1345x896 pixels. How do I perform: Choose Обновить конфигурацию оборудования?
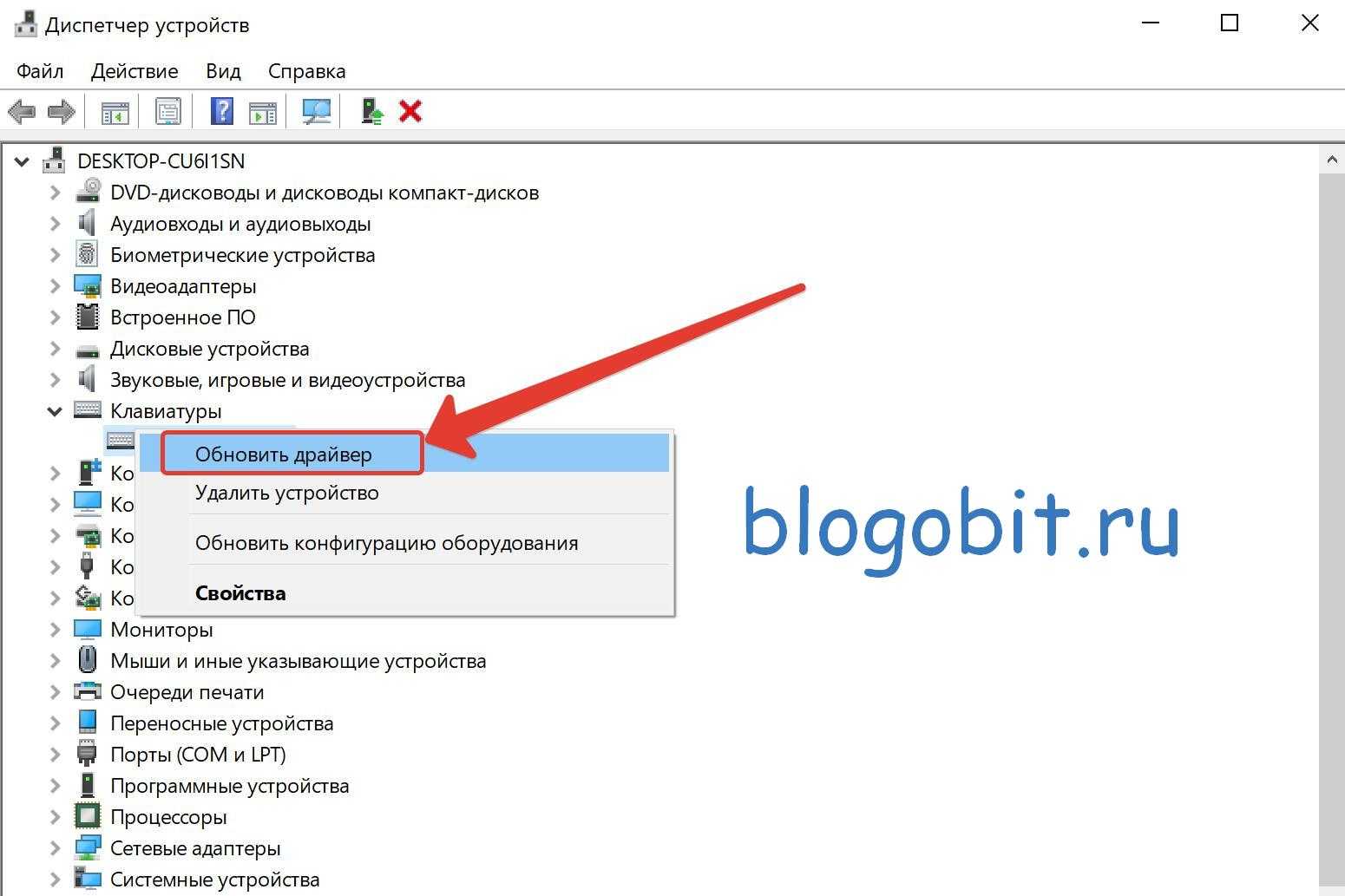pos(404,543)
